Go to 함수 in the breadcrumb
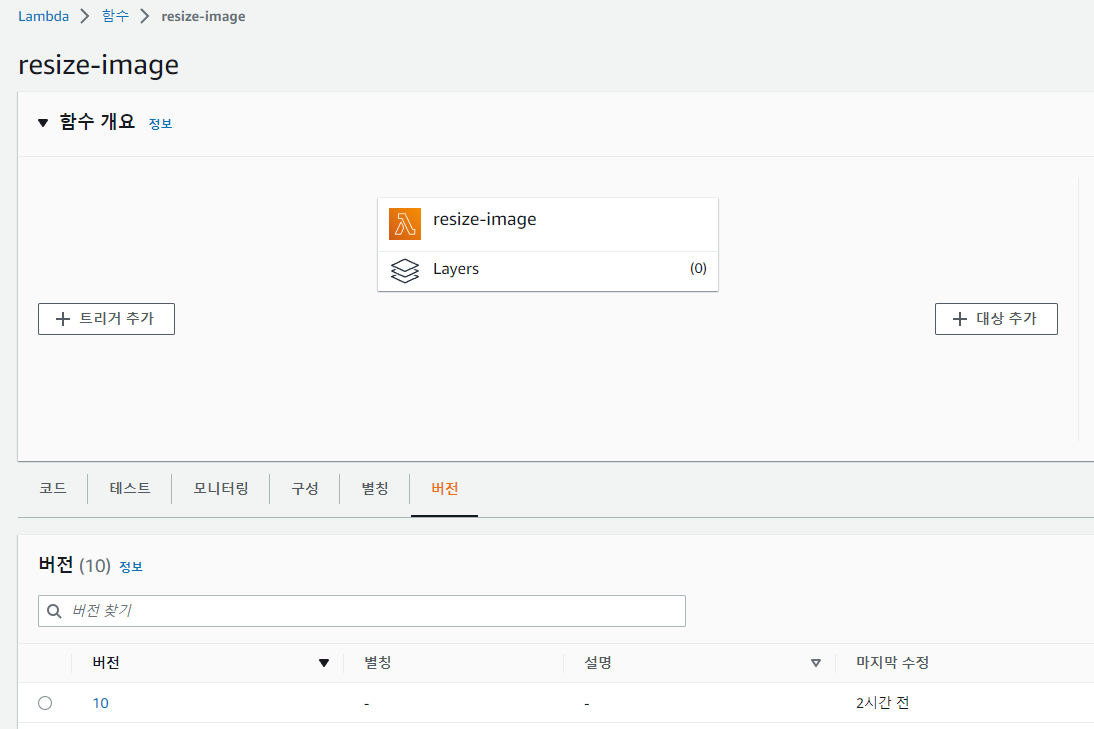The width and height of the screenshot is (1094, 729). (x=115, y=16)
